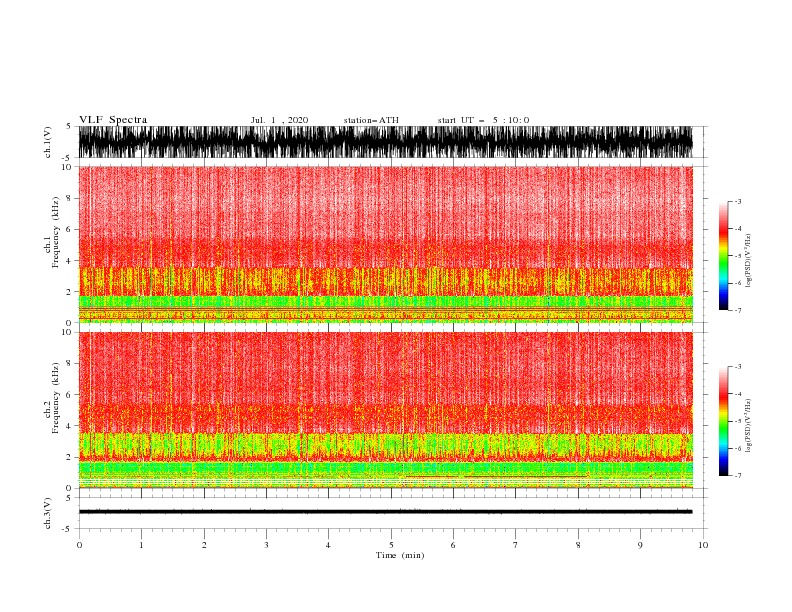Click the "-5" label on ch.2 color bar
Image resolution: width=792 pixels, height=612 pixels.
737,421
